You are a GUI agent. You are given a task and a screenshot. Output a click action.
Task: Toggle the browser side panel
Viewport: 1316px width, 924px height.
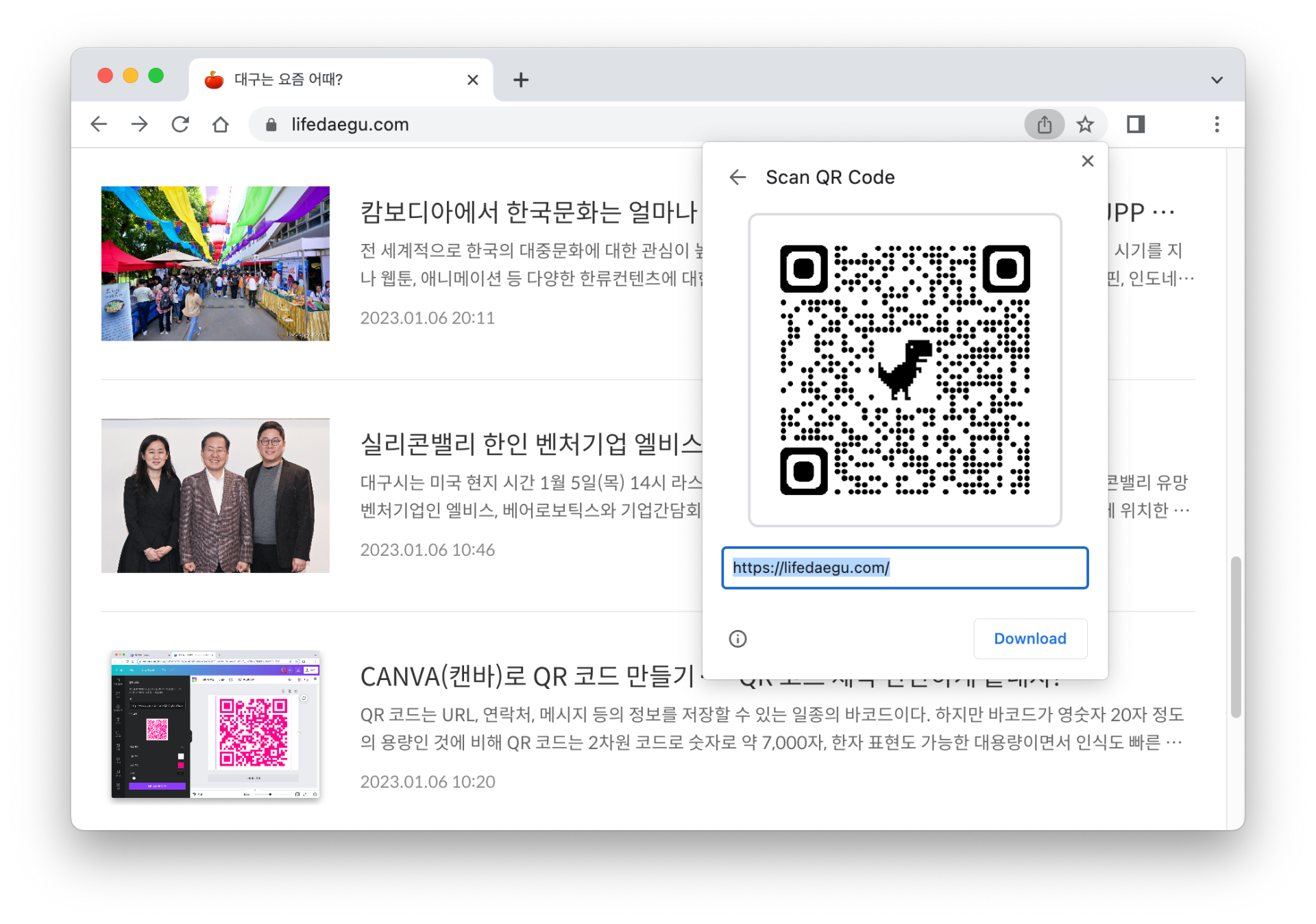[1136, 124]
